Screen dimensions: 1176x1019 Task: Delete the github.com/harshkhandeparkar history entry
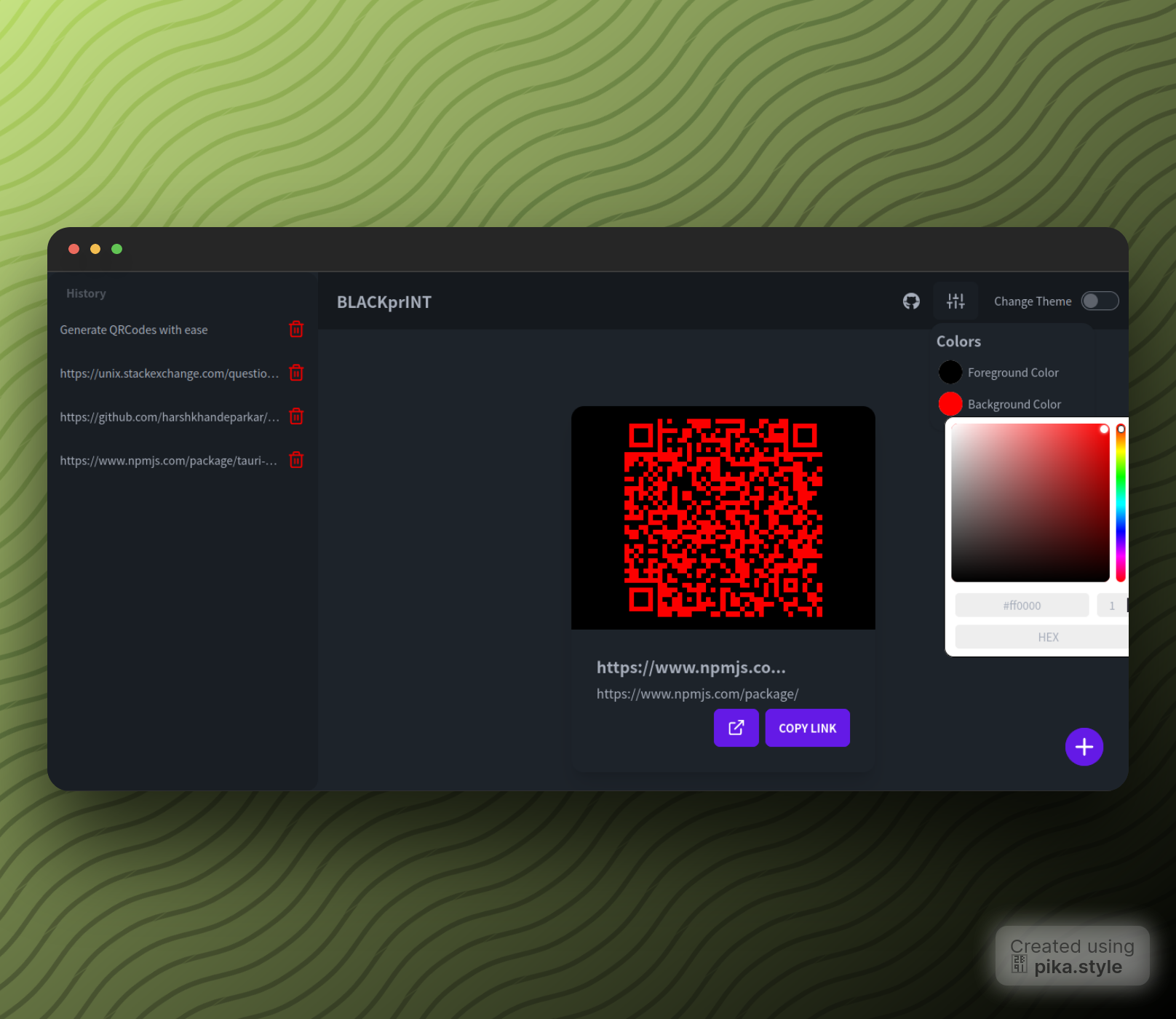pos(296,416)
